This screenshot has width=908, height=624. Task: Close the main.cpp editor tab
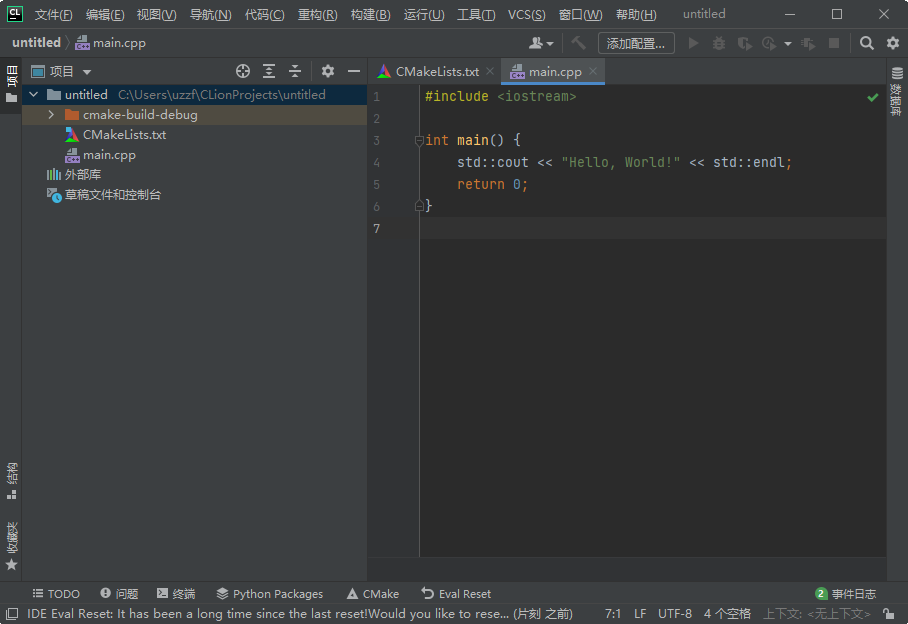coord(592,71)
